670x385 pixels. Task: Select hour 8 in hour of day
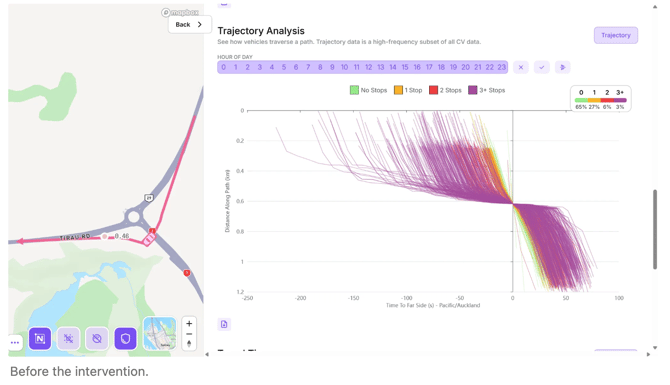[320, 67]
